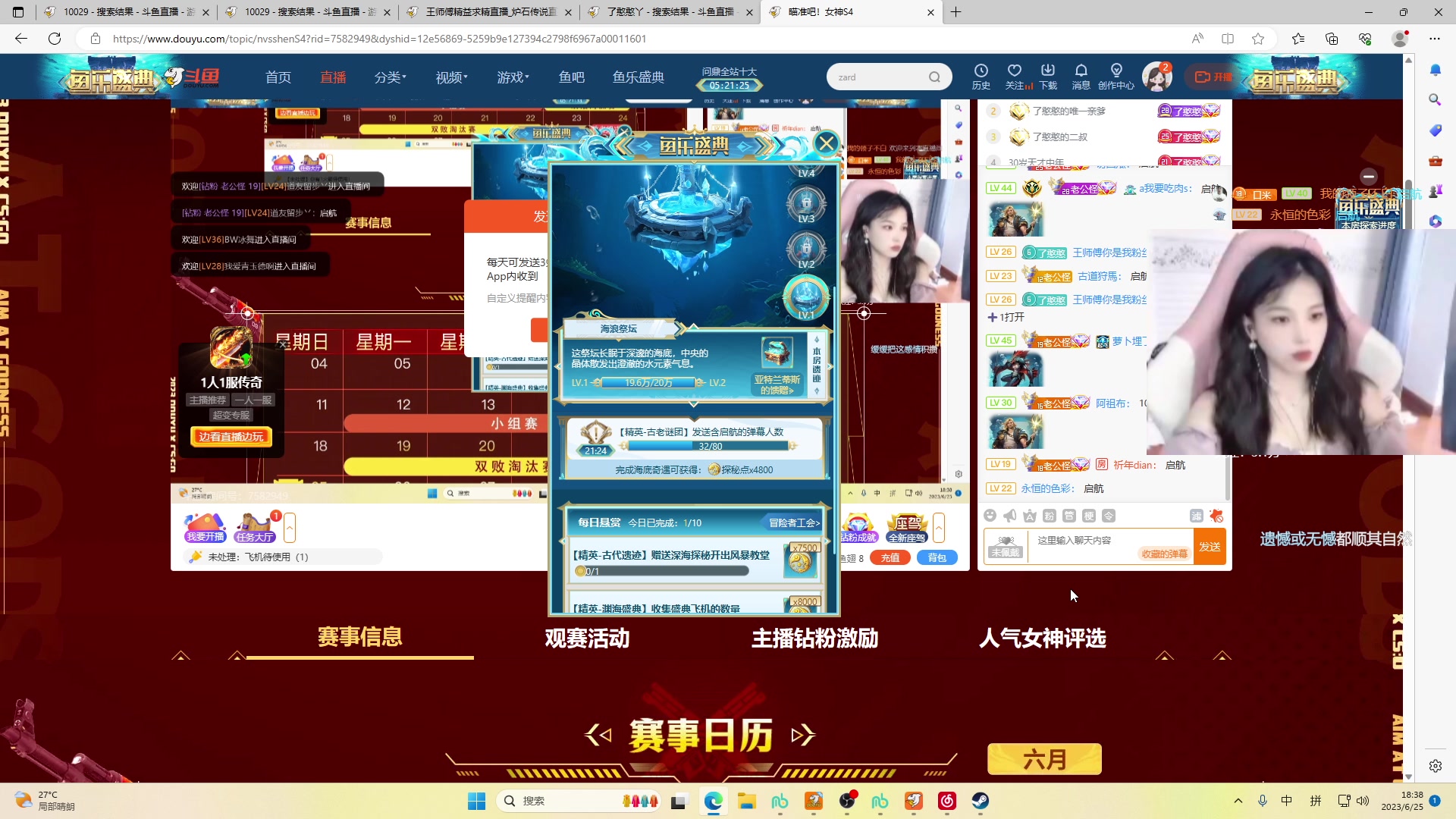Open the chat emoji picker
Image resolution: width=1456 pixels, height=819 pixels.
coord(990,516)
